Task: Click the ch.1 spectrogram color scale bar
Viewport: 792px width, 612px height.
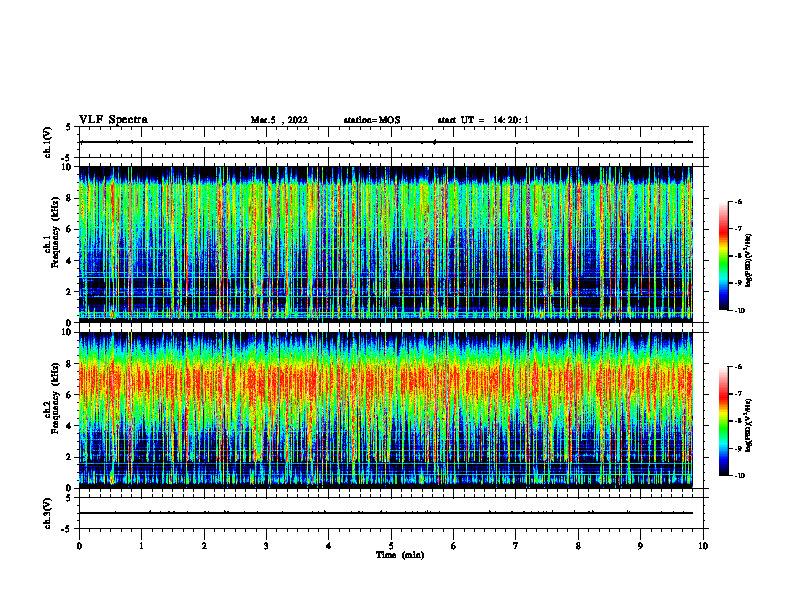Action: 723,256
